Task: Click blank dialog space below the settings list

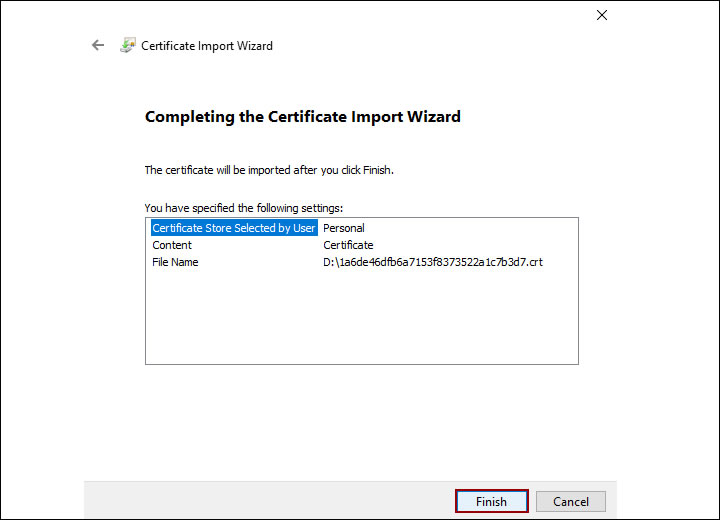Action: 360,420
